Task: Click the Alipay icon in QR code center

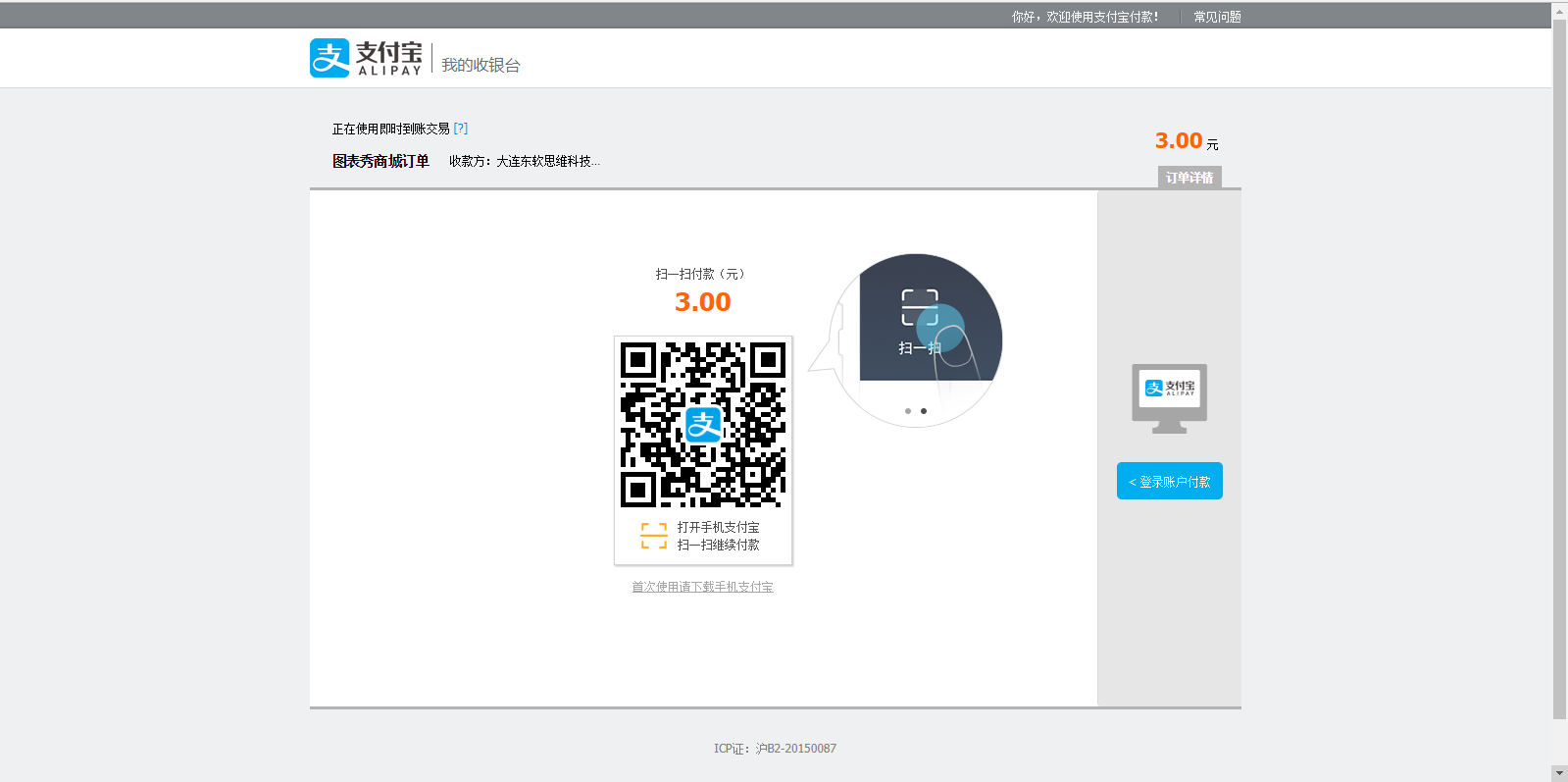Action: click(x=703, y=425)
